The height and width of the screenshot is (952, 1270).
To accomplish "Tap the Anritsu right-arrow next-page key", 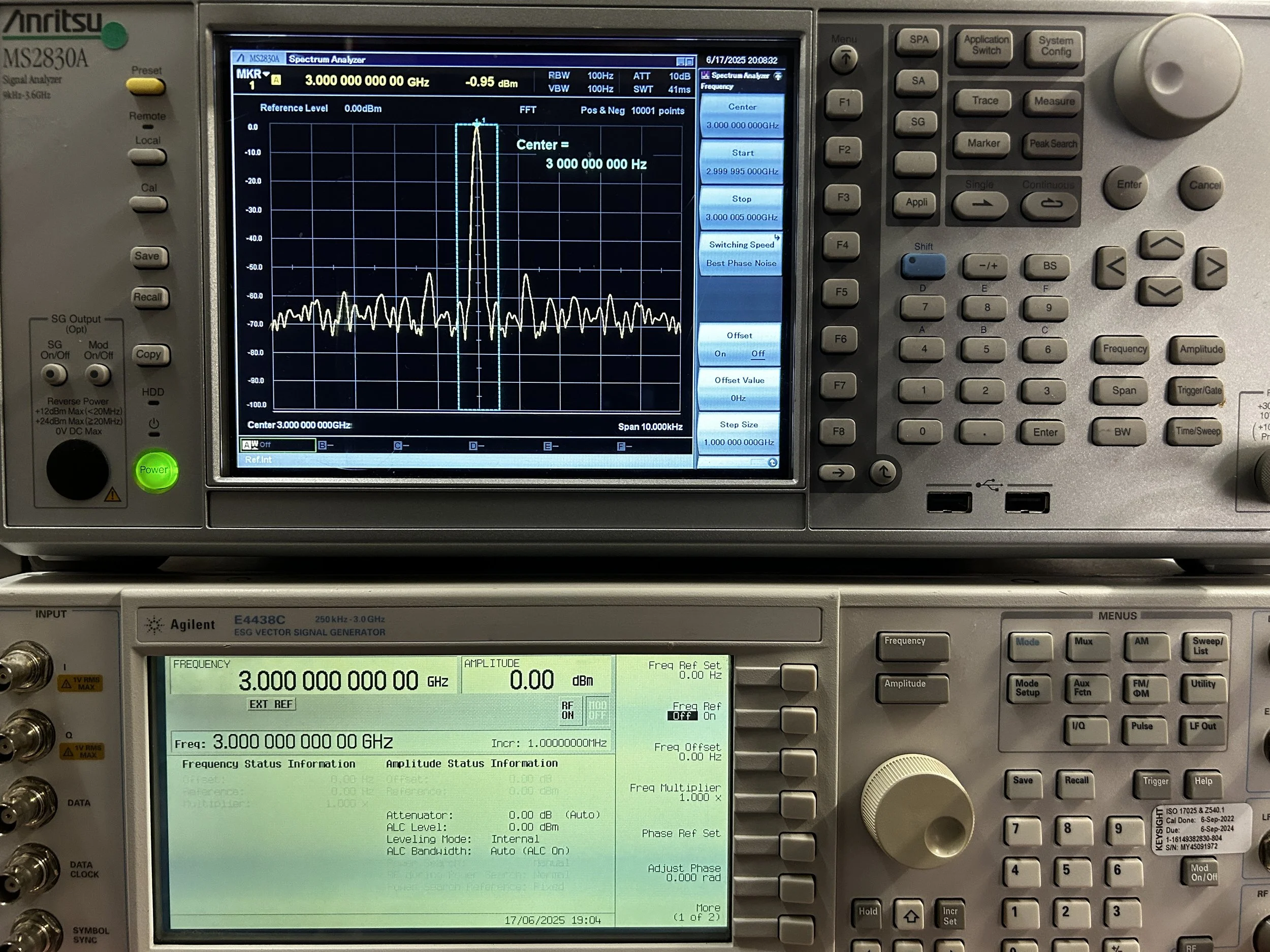I will coord(838,473).
